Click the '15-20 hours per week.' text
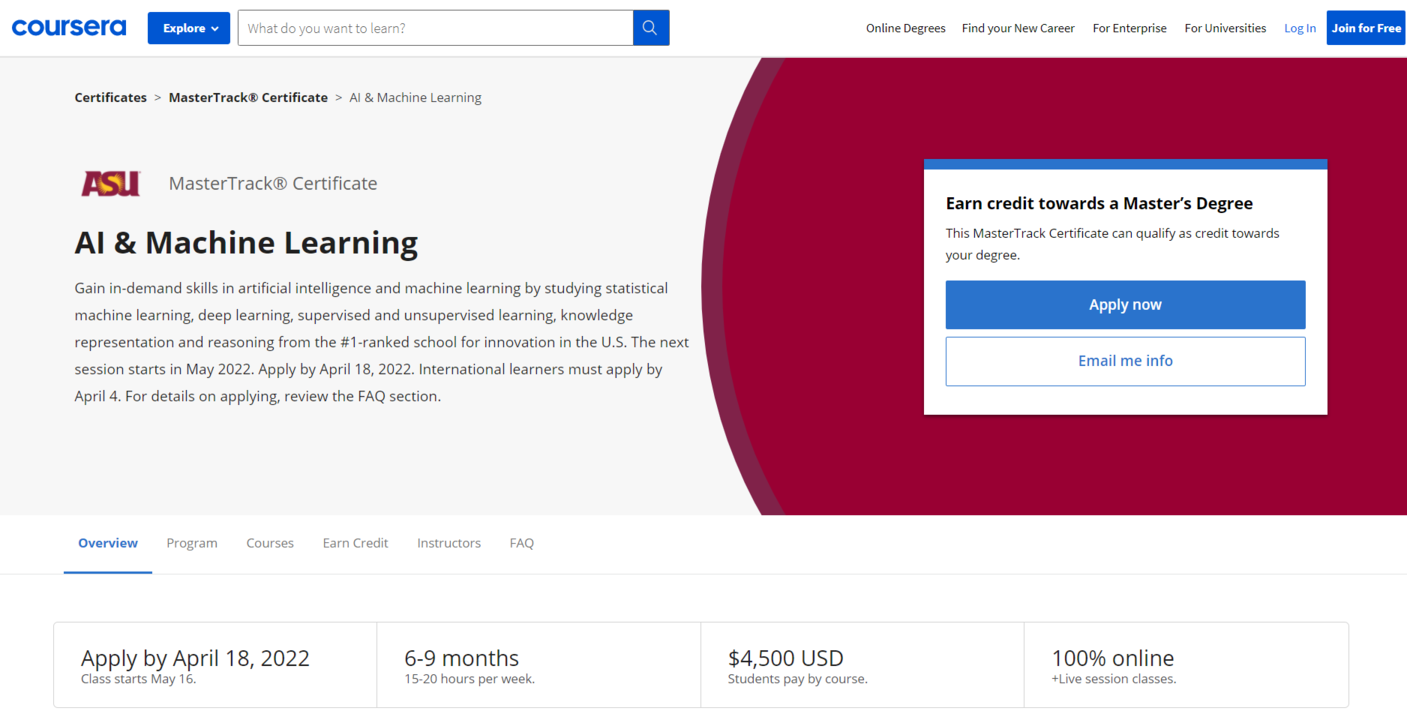The image size is (1407, 723). tap(469, 679)
